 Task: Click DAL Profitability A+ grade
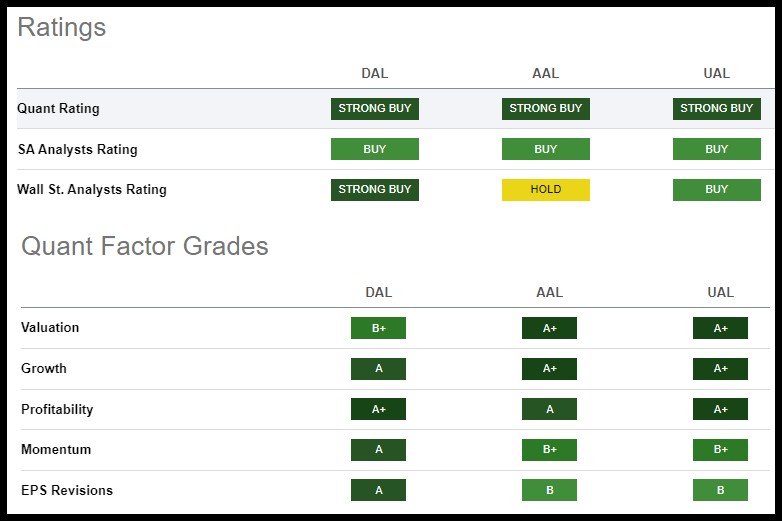pyautogui.click(x=378, y=409)
